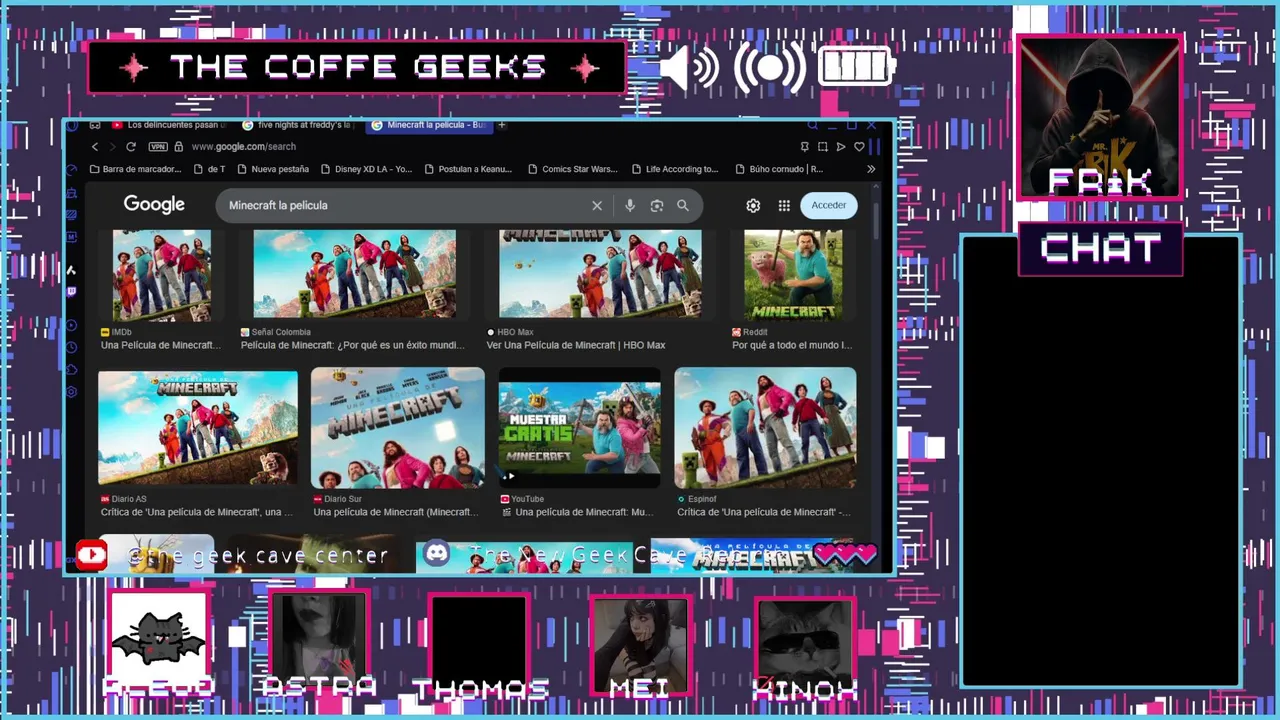Click the Google search magnifier icon
Viewport: 1280px width, 720px height.
coord(683,205)
